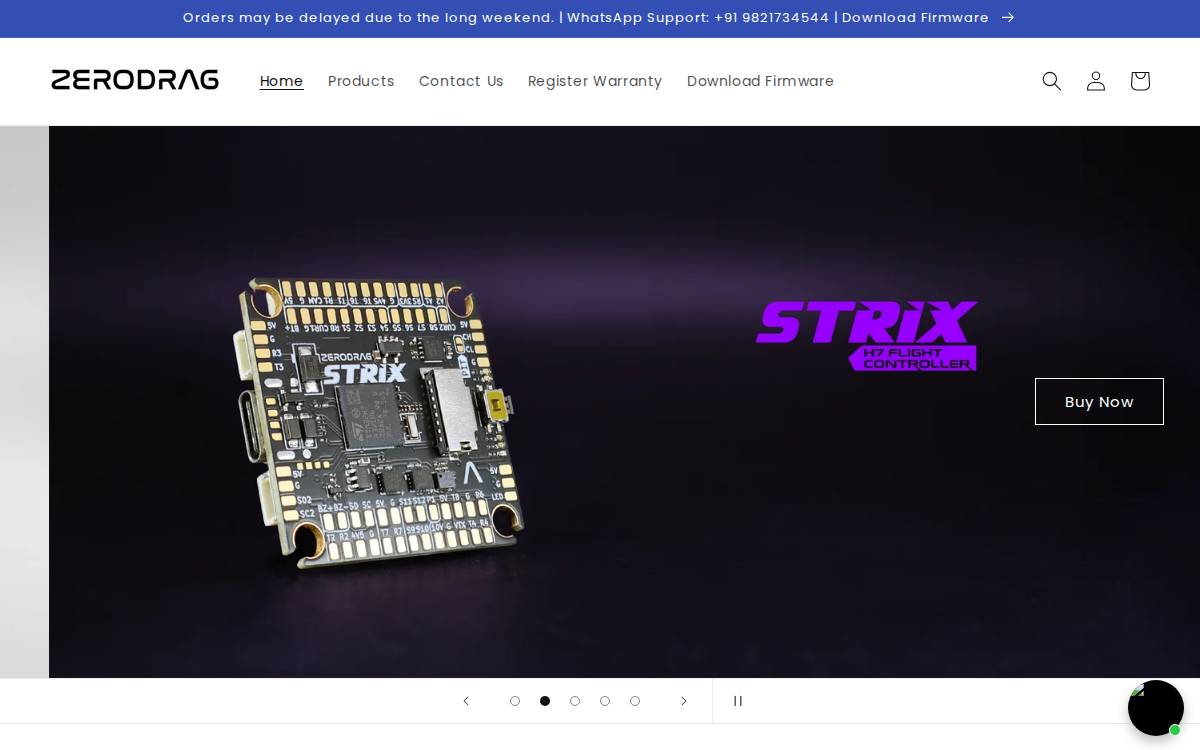The image size is (1200, 750).
Task: Select the third slide dot
Action: tap(575, 701)
